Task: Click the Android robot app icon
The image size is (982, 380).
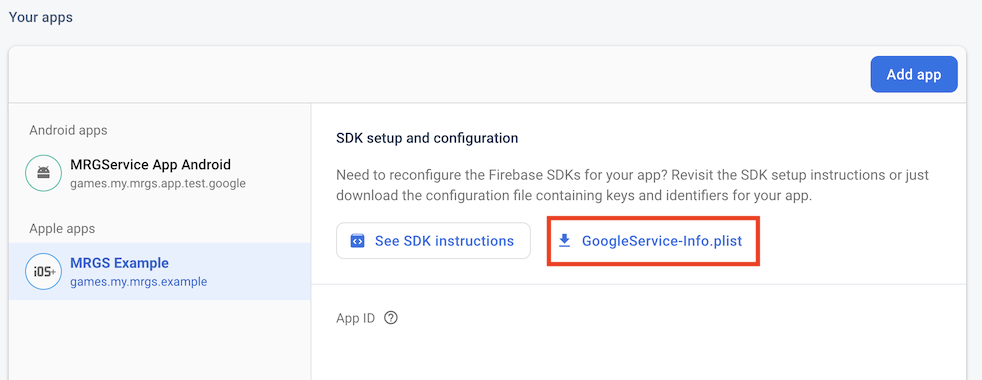Action: click(x=43, y=173)
